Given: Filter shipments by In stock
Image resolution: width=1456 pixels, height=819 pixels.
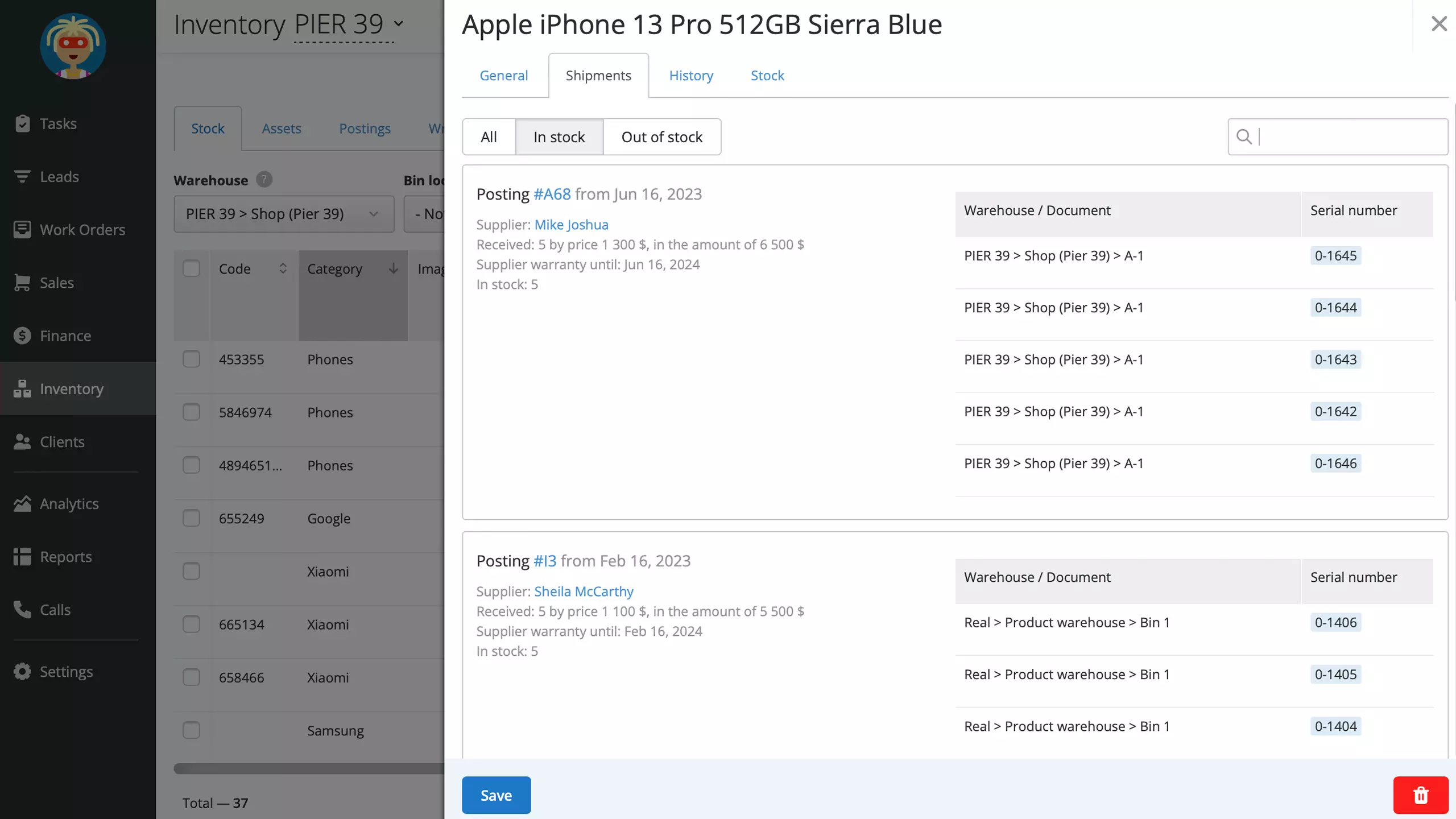Looking at the screenshot, I should pos(559,136).
